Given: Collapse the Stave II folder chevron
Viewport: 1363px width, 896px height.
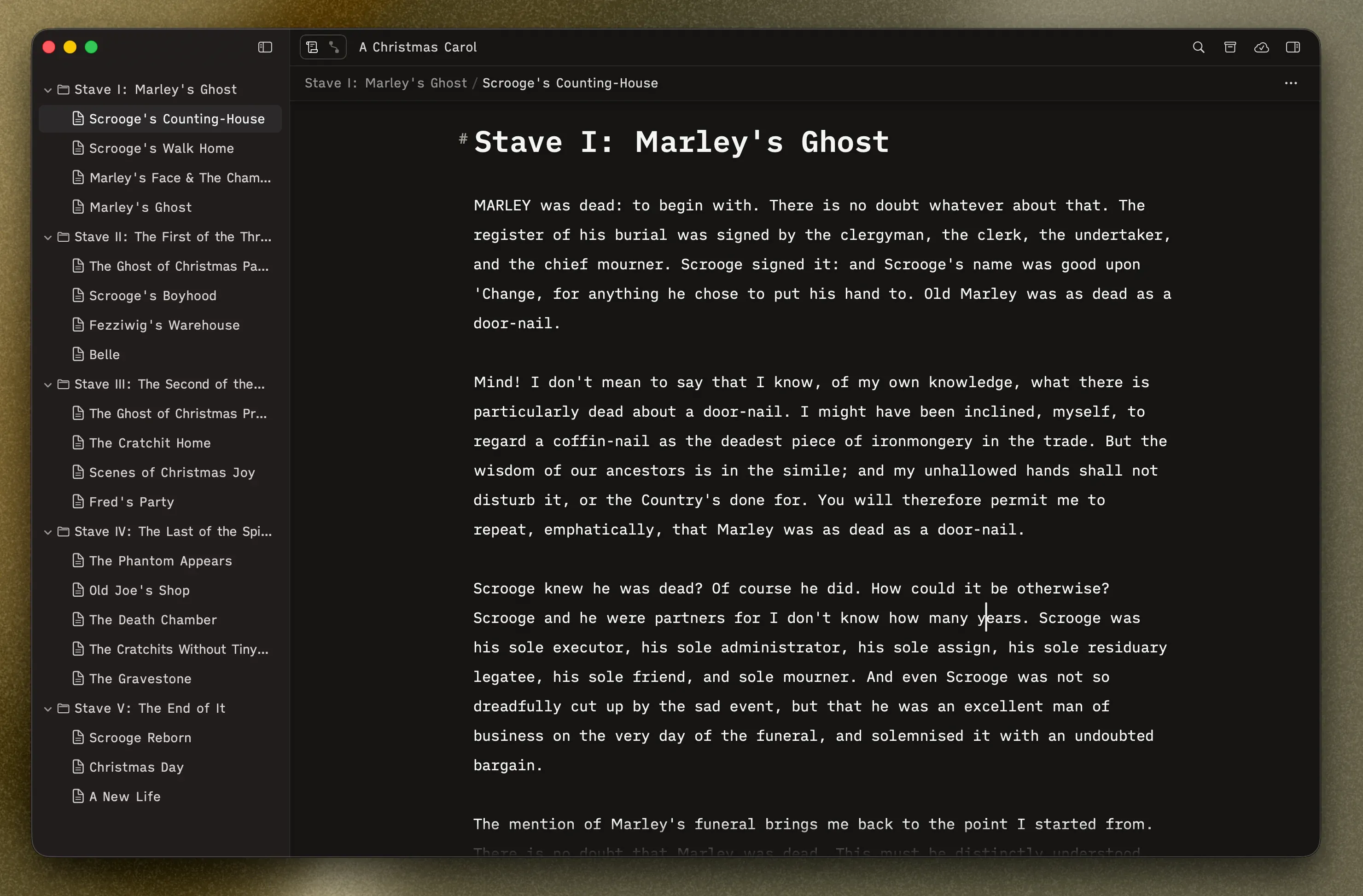Looking at the screenshot, I should (x=48, y=237).
